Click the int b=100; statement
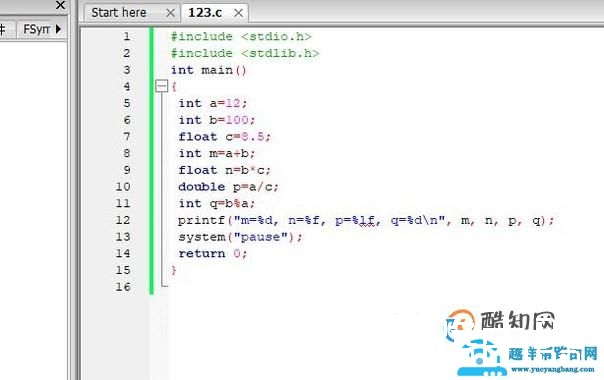The image size is (604, 380). click(x=216, y=120)
